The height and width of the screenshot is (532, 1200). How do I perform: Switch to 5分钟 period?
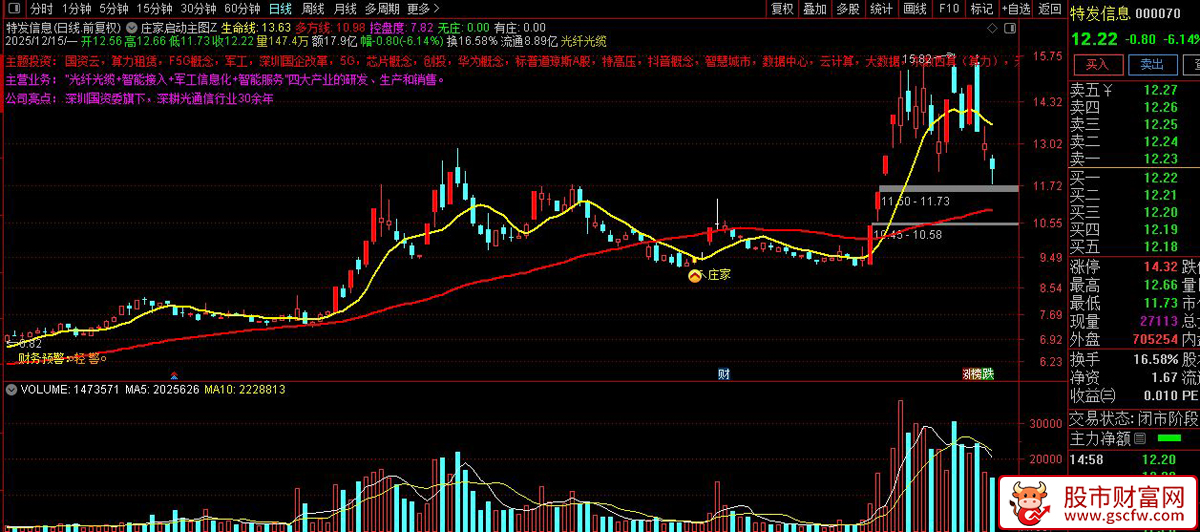click(114, 9)
